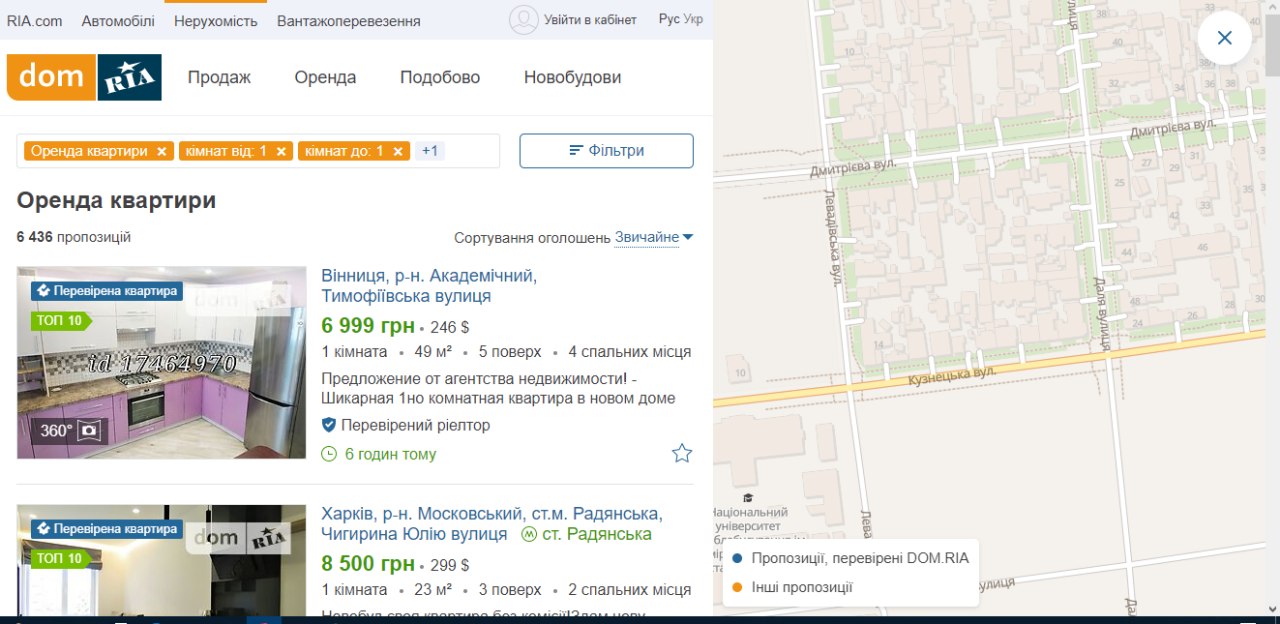Close the map with the X button

[1224, 38]
